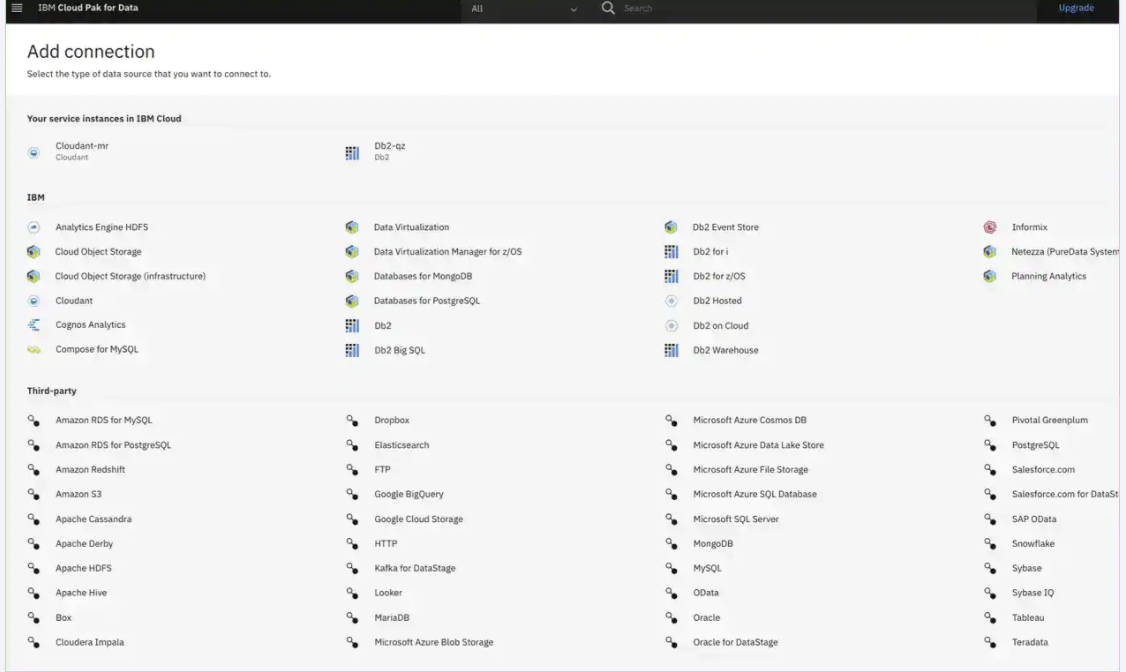Click the Snowflake connection label

click(x=1033, y=543)
